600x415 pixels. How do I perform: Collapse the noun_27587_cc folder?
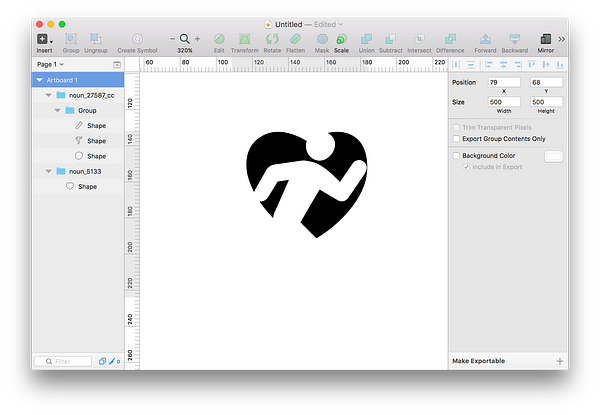pyautogui.click(x=48, y=95)
